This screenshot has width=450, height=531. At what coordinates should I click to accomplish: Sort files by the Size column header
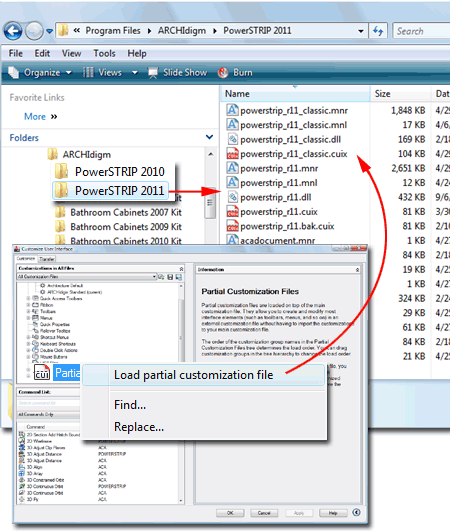400,94
